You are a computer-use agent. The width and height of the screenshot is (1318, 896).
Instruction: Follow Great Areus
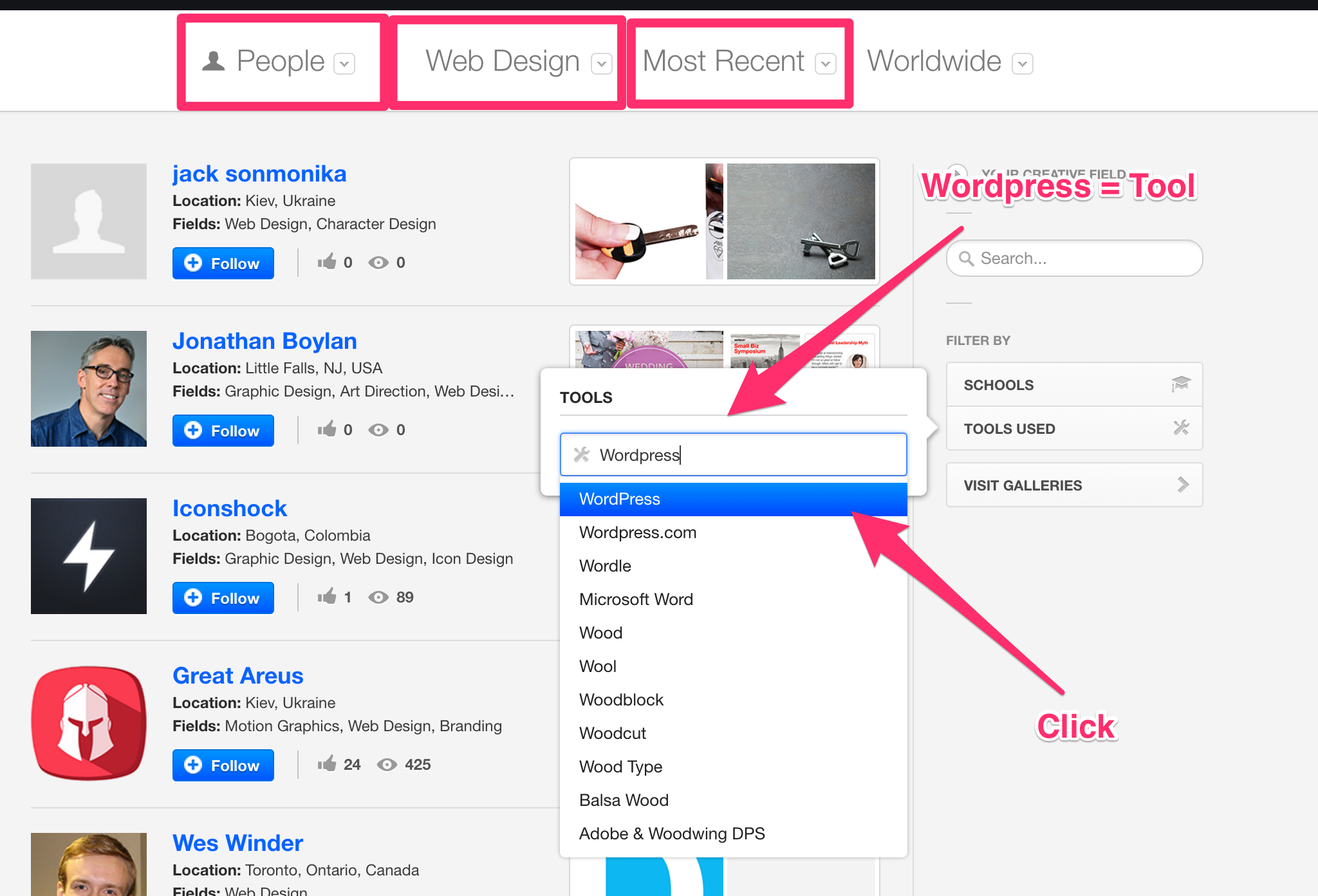pyautogui.click(x=223, y=765)
